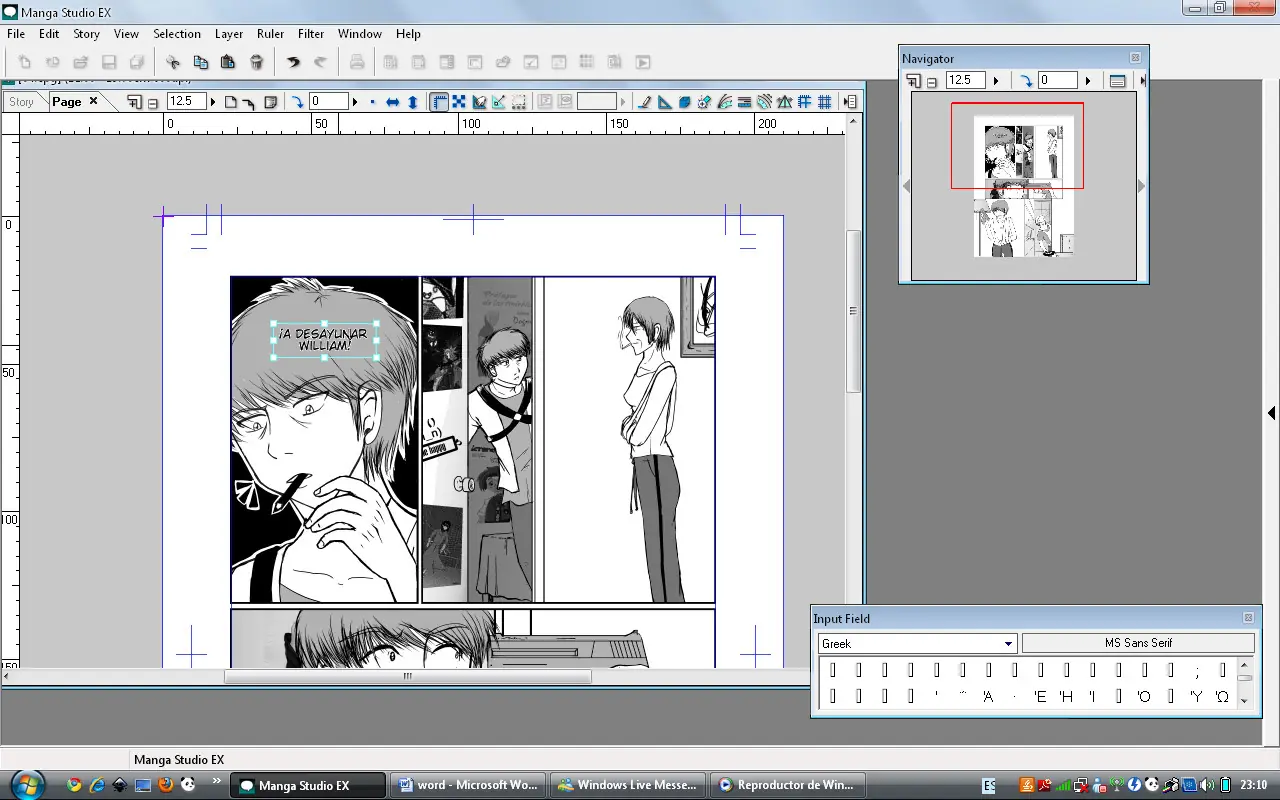Click the blue Rotate arrow on page toolbar
Image resolution: width=1280 pixels, height=800 pixels.
pyautogui.click(x=297, y=102)
